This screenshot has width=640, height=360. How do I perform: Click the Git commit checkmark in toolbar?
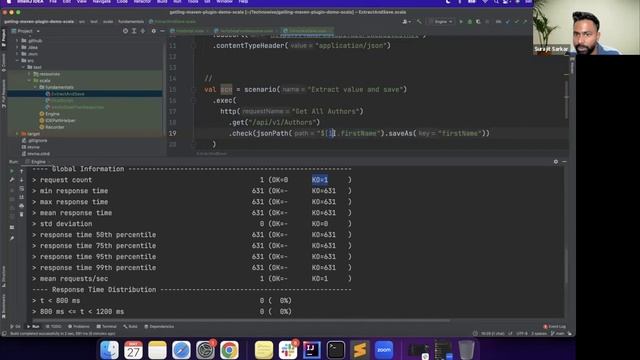pos(517,22)
